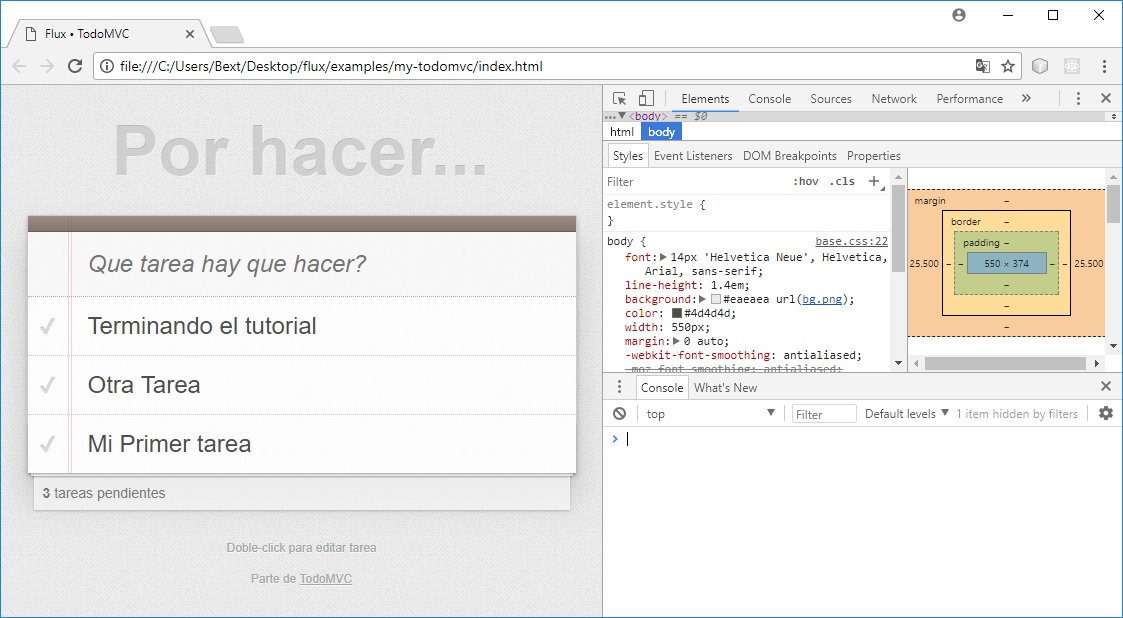This screenshot has width=1123, height=618.
Task: Reload the page with the refresh icon
Action: tap(75, 66)
